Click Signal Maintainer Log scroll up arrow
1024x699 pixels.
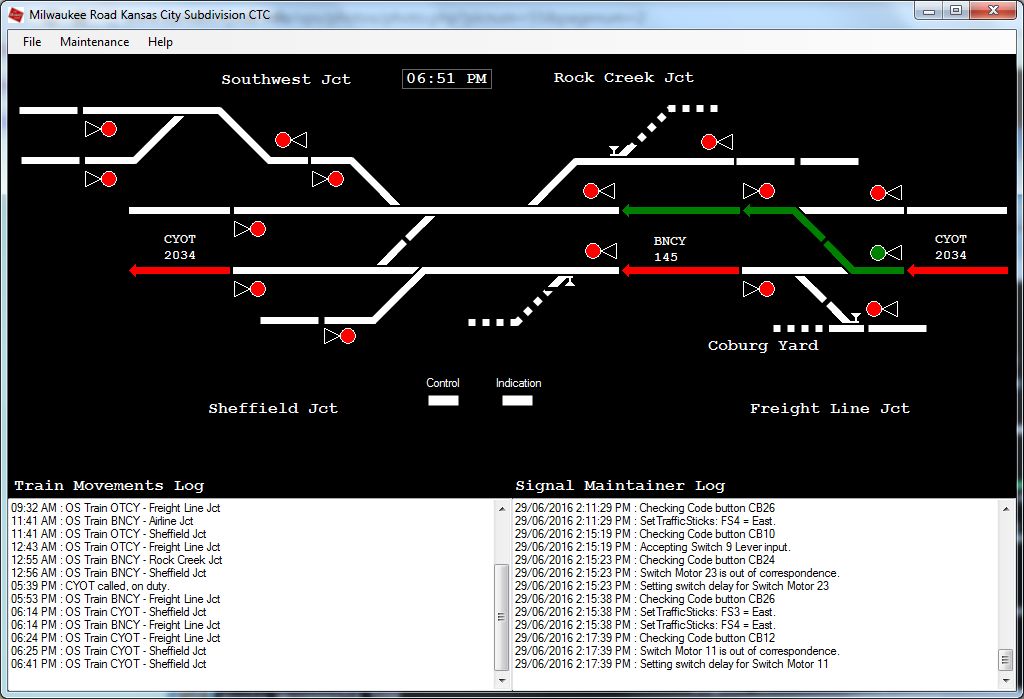(x=1006, y=509)
